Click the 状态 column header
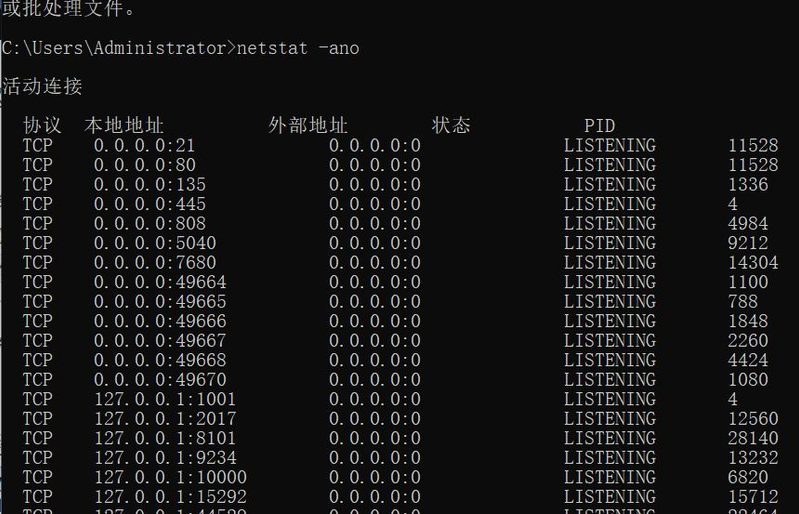Screen dimensions: 799x514 coord(451,126)
